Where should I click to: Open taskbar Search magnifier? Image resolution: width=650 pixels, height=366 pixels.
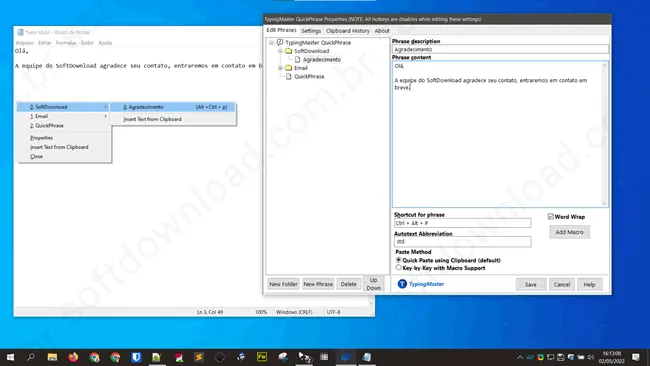(31, 357)
